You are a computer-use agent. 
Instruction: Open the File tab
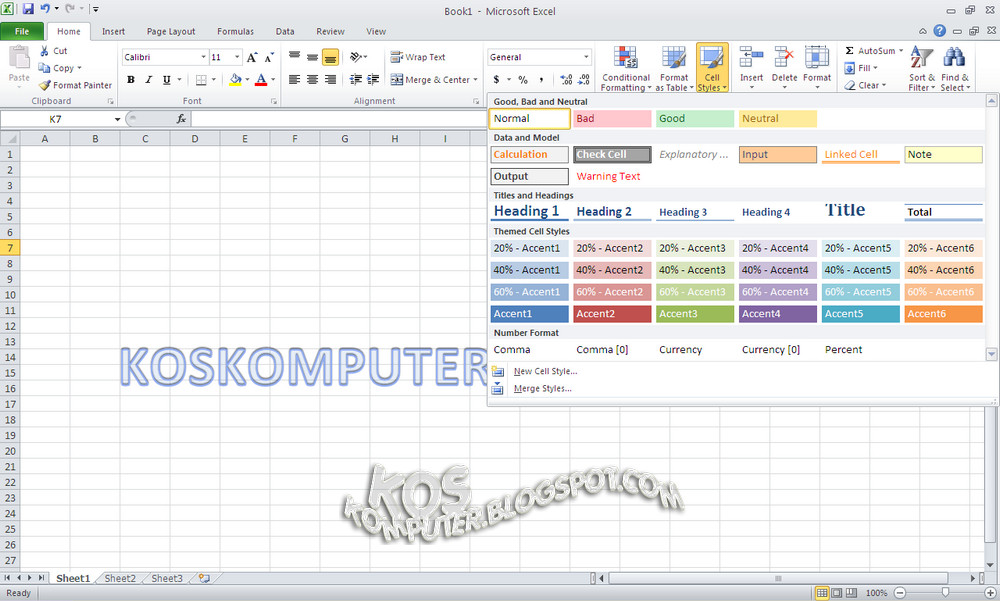click(22, 31)
